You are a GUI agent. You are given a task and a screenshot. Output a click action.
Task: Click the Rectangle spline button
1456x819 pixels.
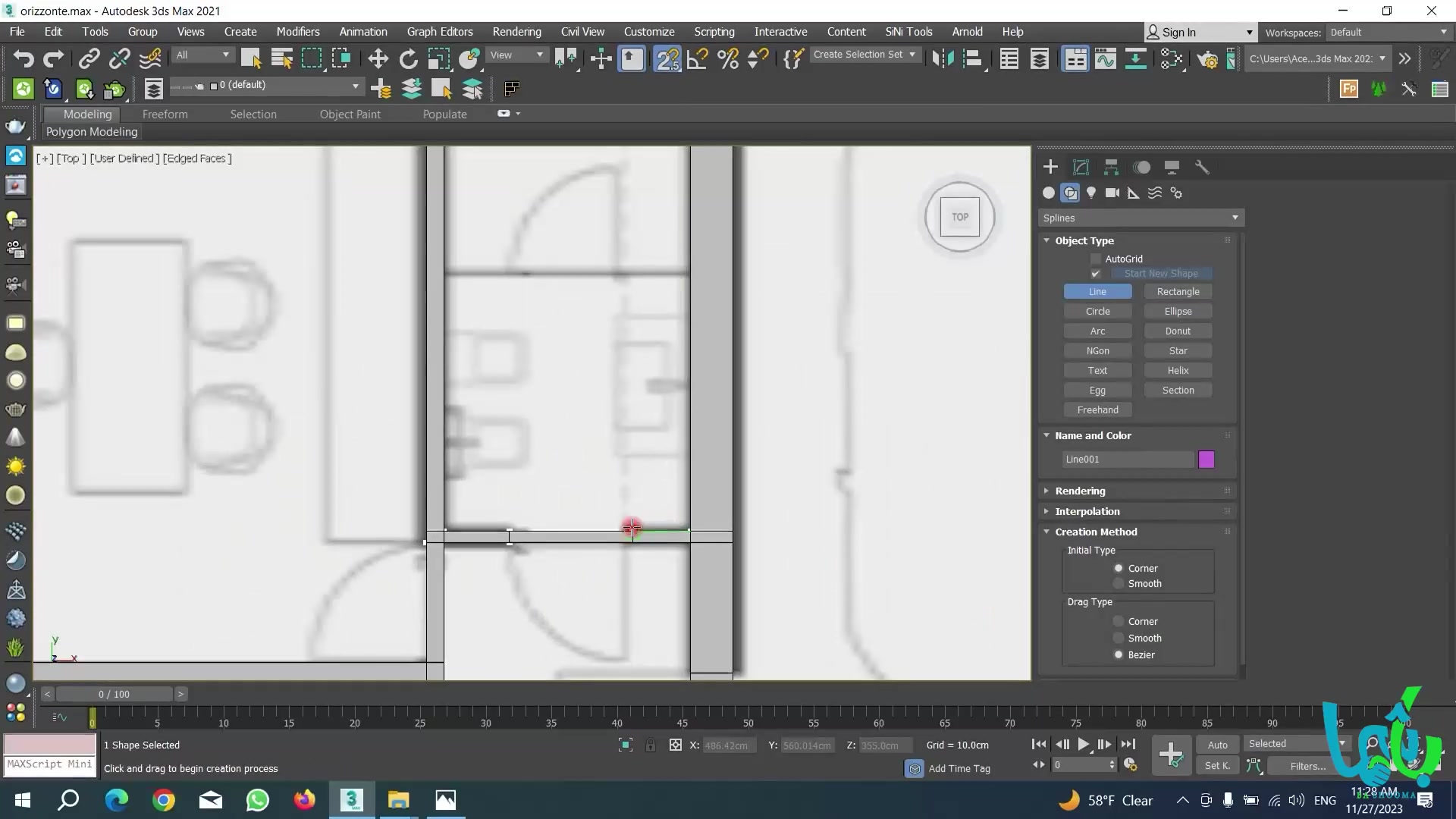point(1178,291)
